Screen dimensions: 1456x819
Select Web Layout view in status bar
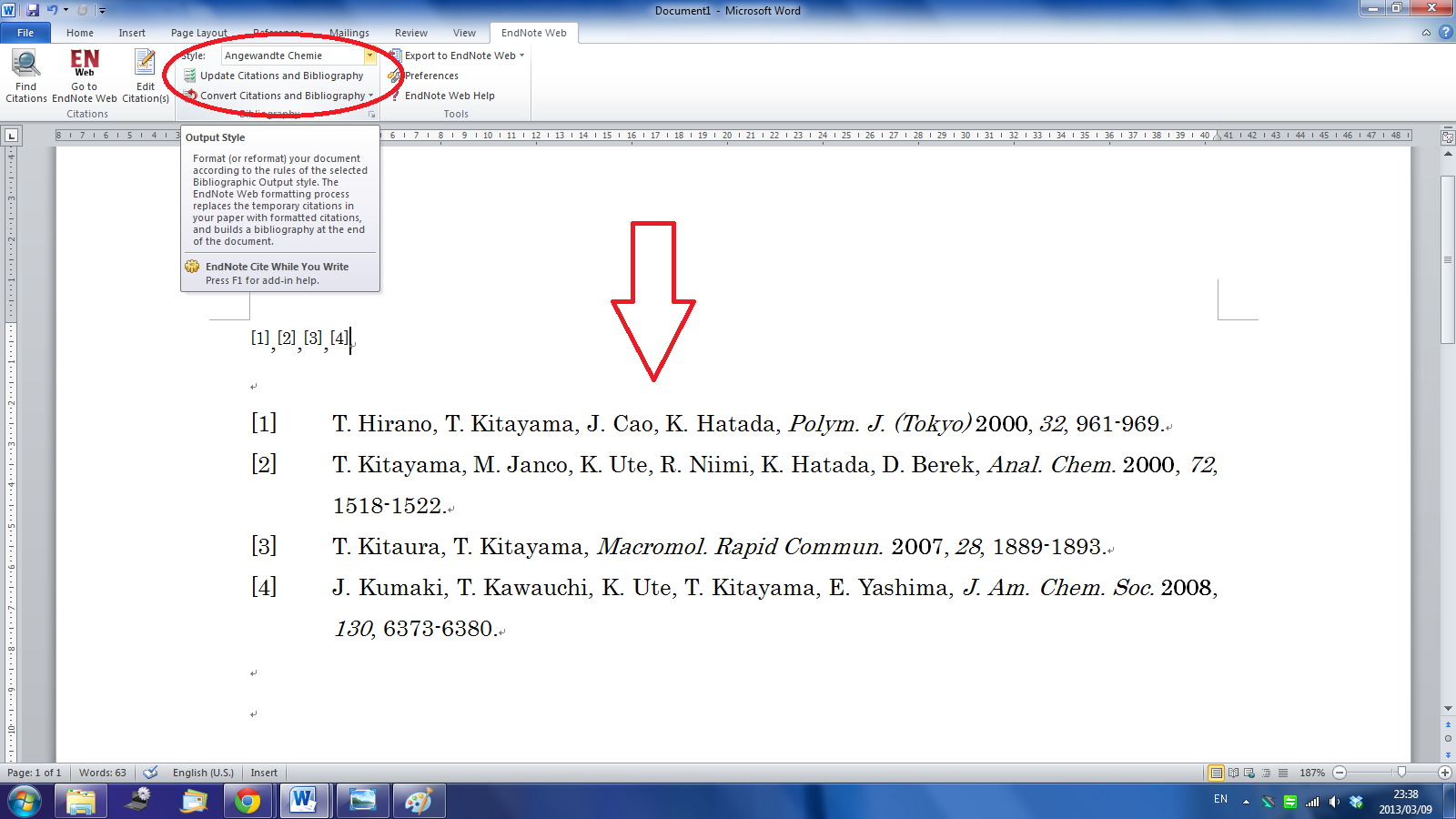(1248, 773)
